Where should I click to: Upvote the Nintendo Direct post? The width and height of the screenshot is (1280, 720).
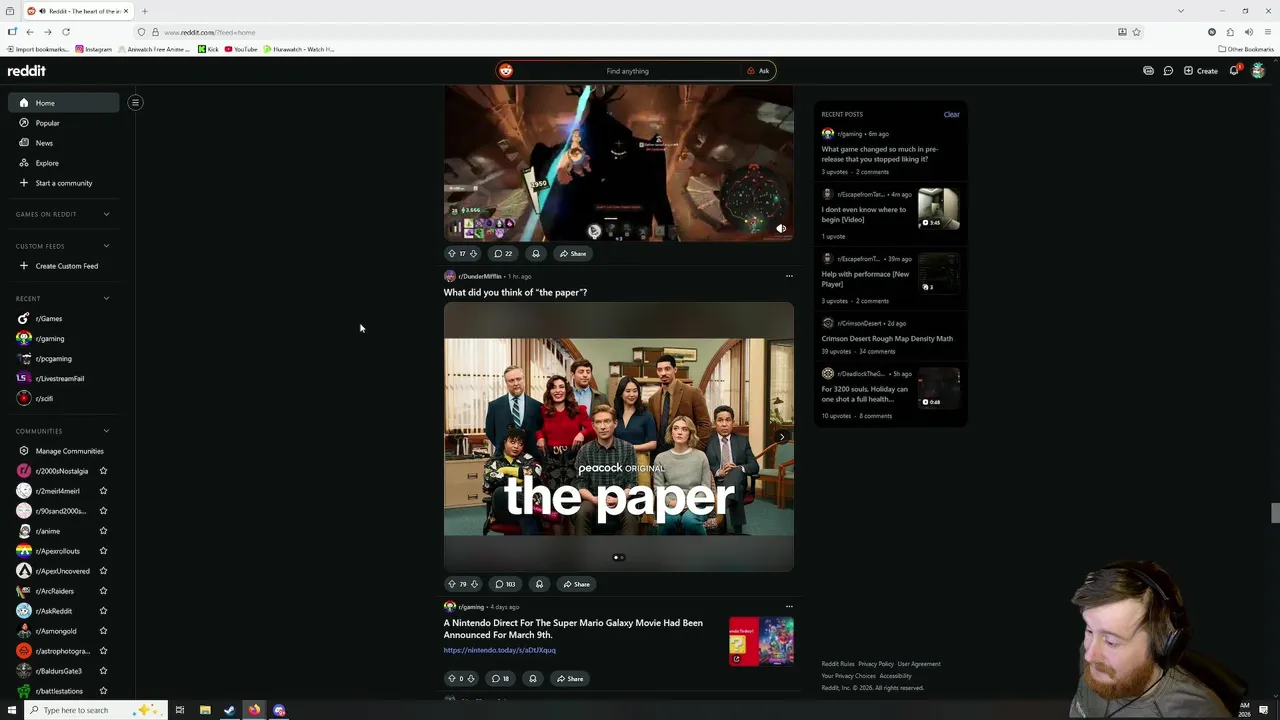click(451, 679)
